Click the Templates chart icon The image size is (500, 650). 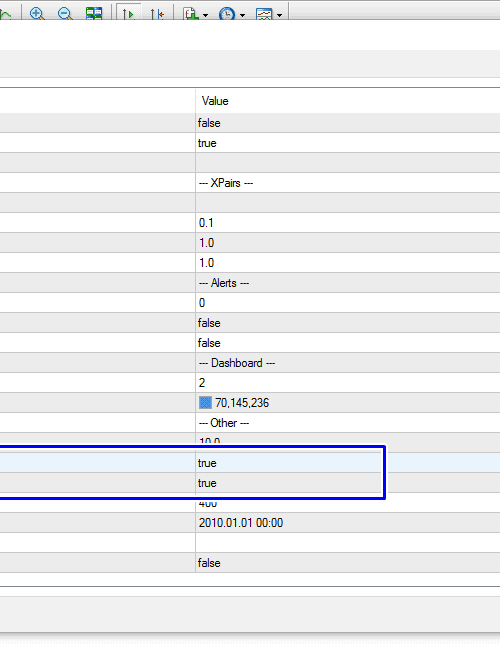pyautogui.click(x=264, y=13)
